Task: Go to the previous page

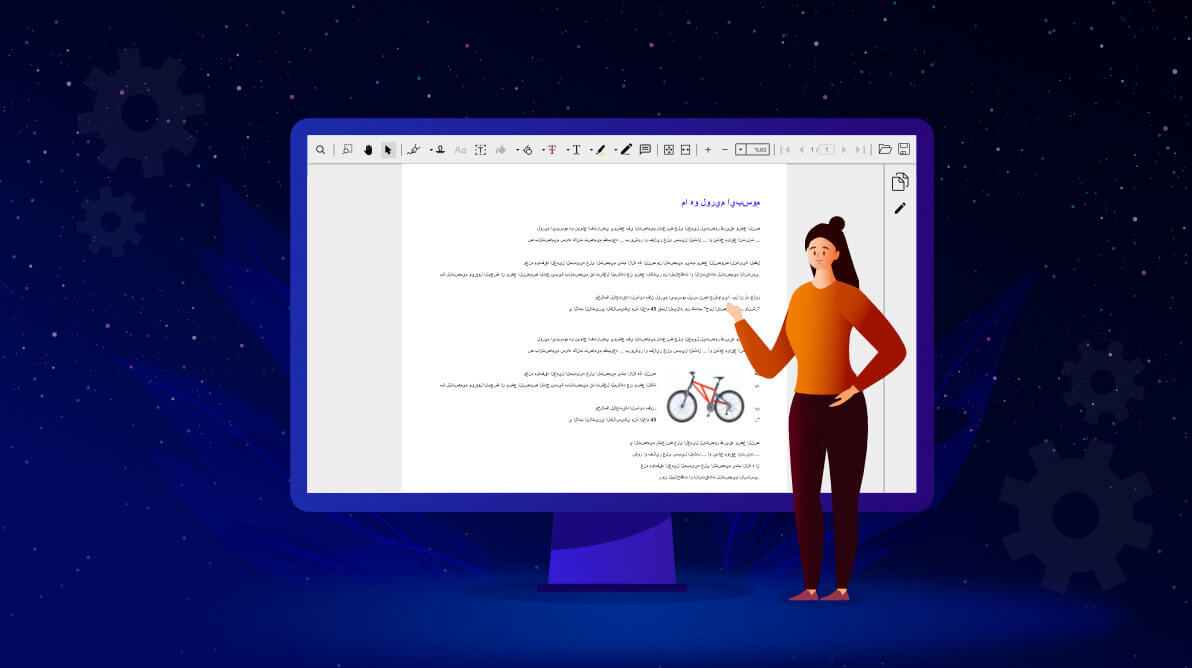Action: tap(802, 150)
